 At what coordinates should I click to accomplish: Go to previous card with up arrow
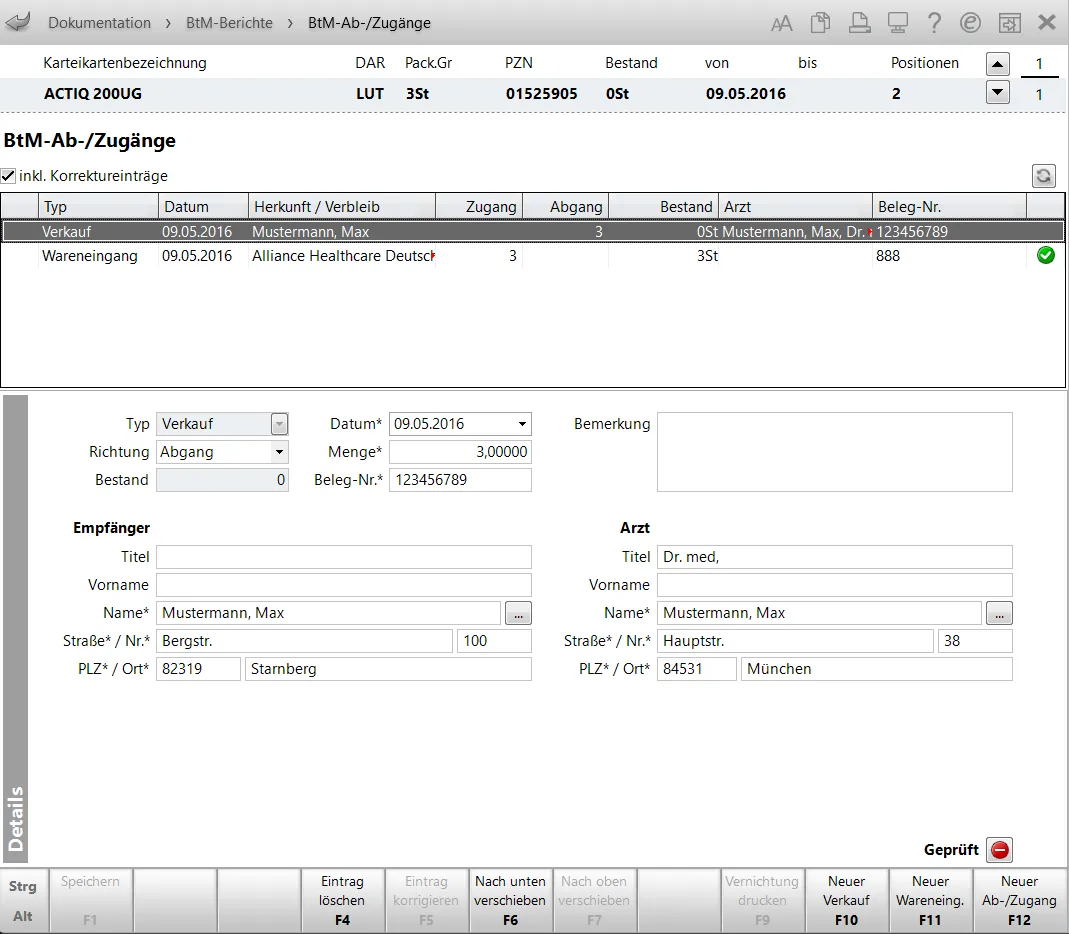pyautogui.click(x=997, y=64)
